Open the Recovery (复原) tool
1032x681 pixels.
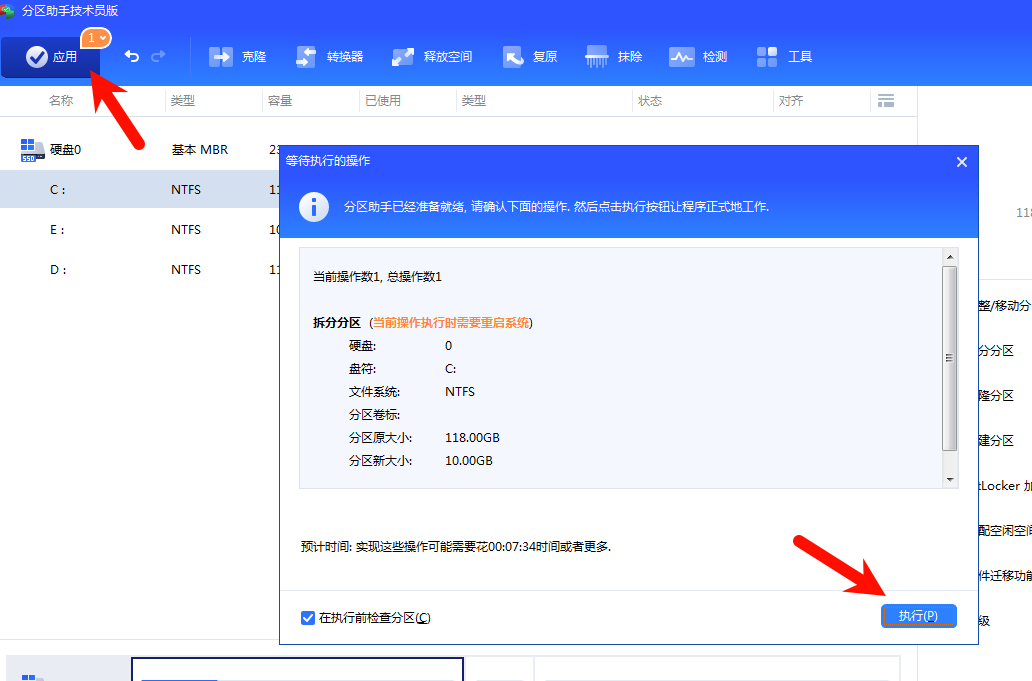(530, 57)
